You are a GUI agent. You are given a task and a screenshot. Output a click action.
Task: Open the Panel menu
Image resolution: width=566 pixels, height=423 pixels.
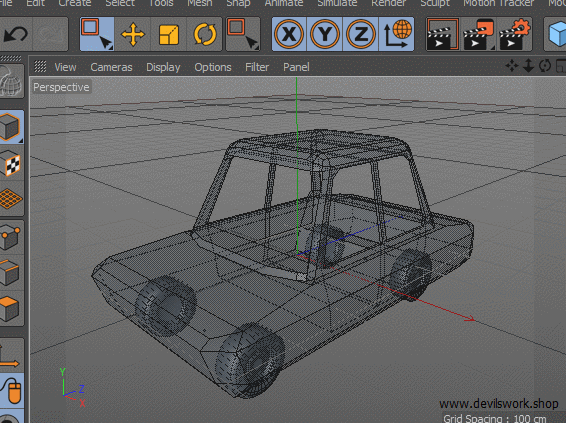coord(296,67)
